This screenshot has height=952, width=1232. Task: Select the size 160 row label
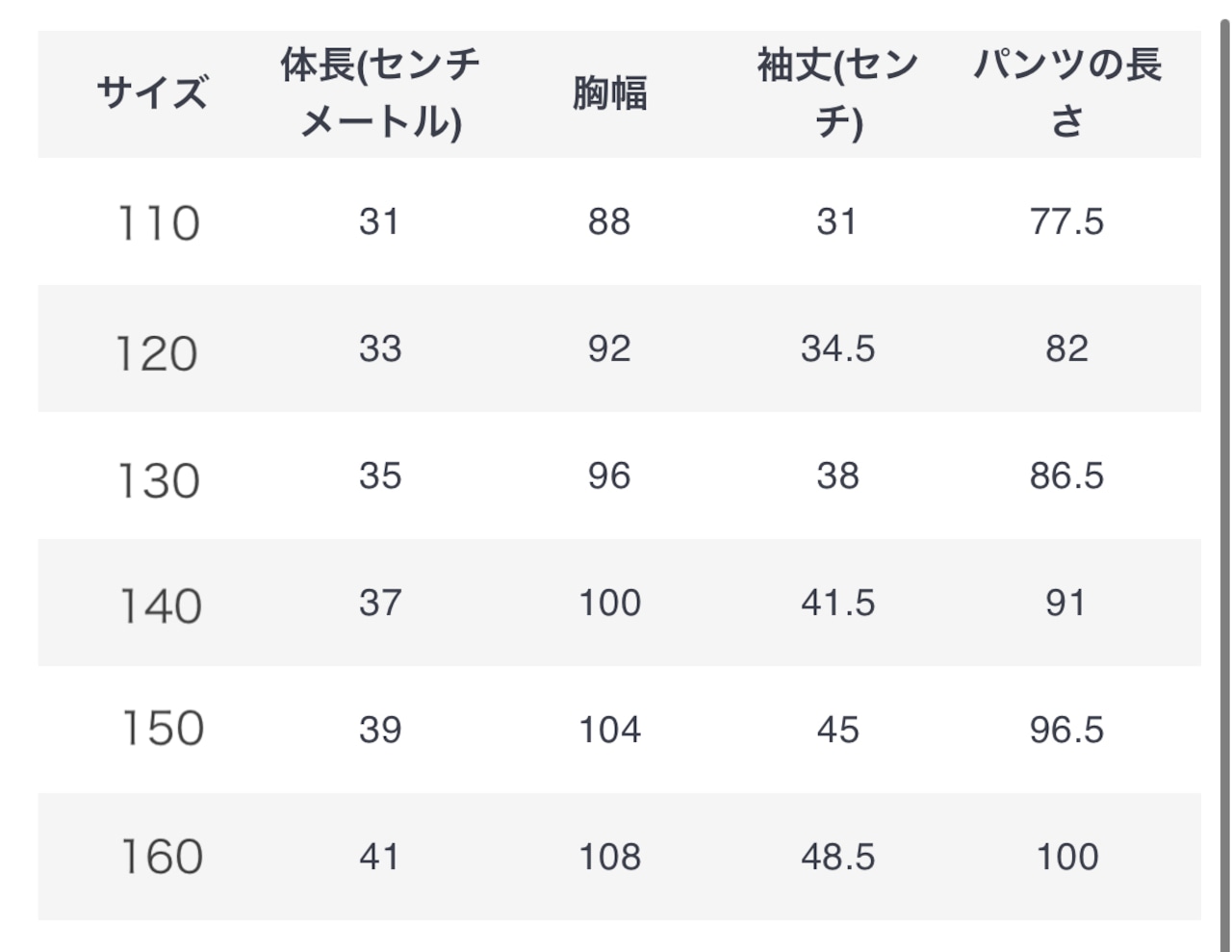point(162,857)
